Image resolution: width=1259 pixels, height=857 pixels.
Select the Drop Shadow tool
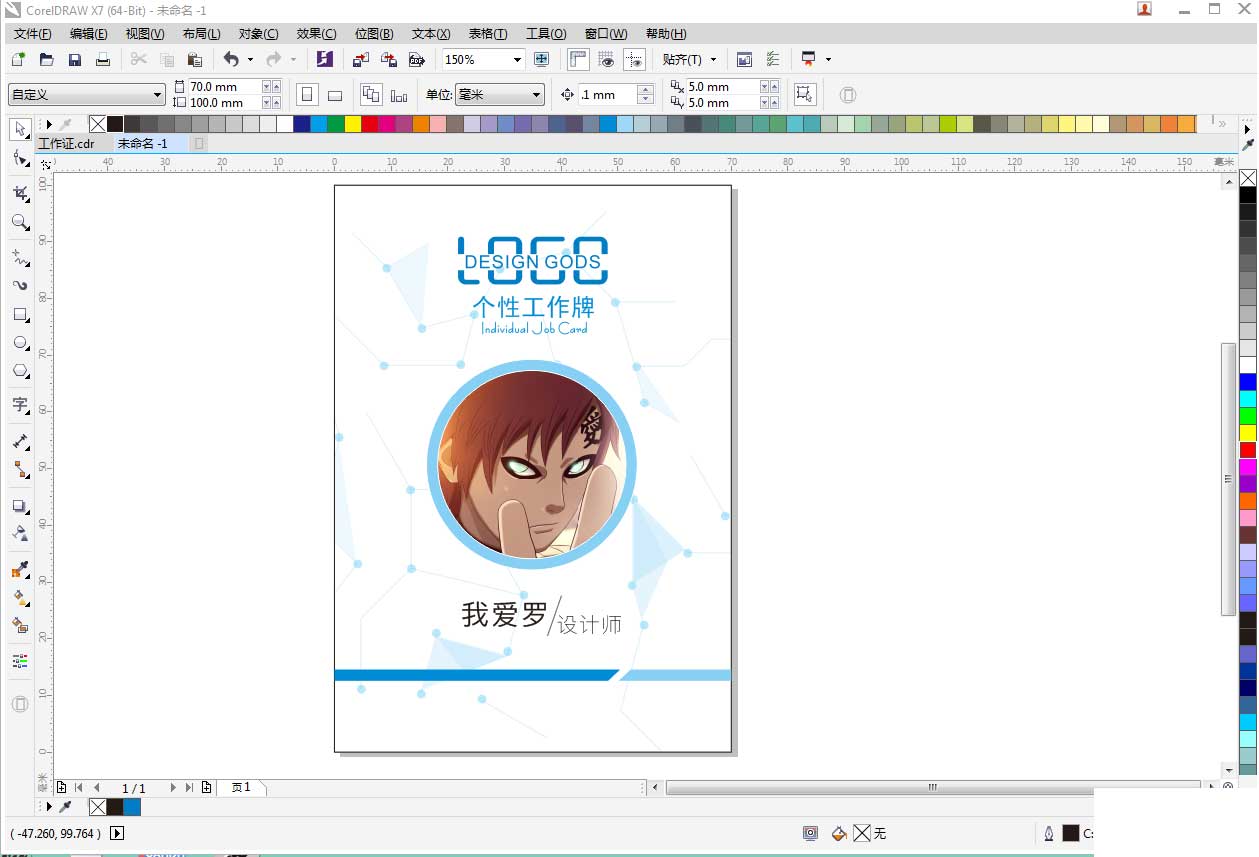20,507
